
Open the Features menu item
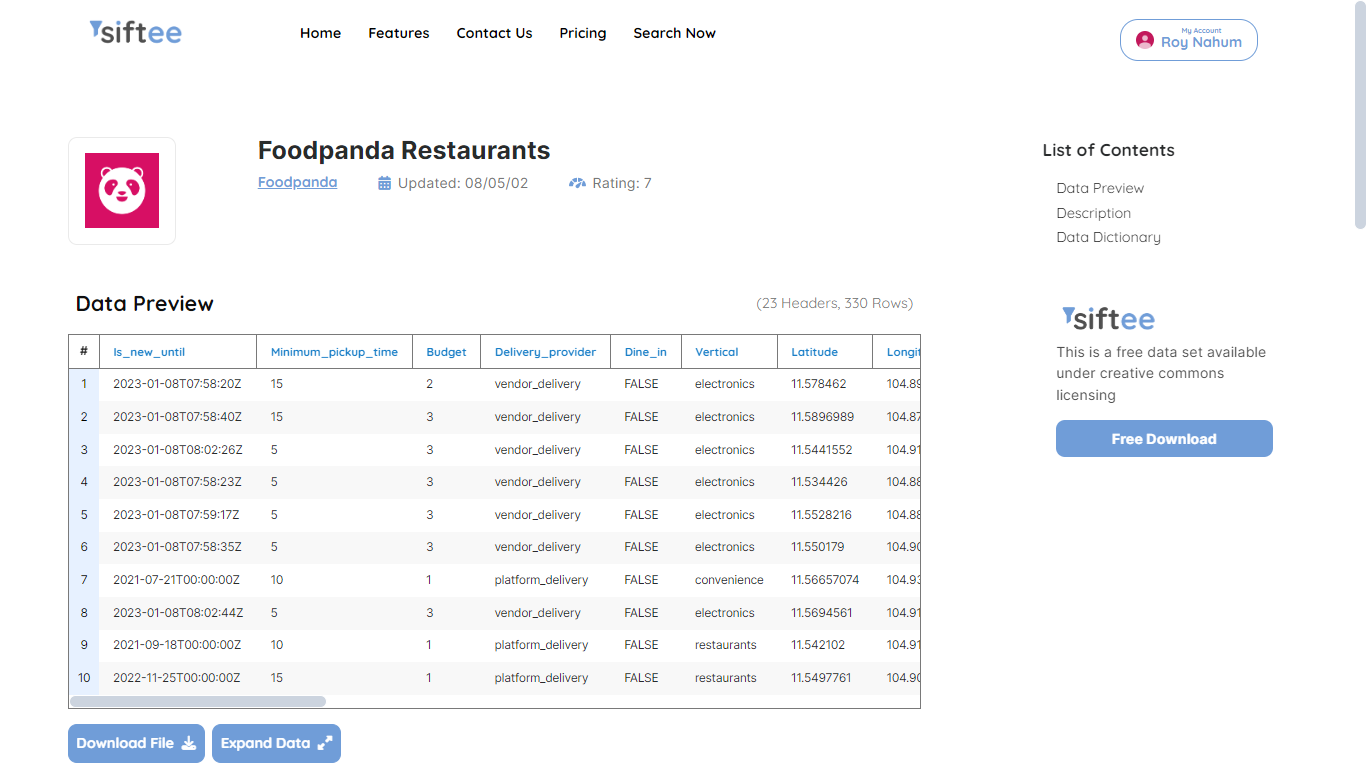[x=398, y=33]
